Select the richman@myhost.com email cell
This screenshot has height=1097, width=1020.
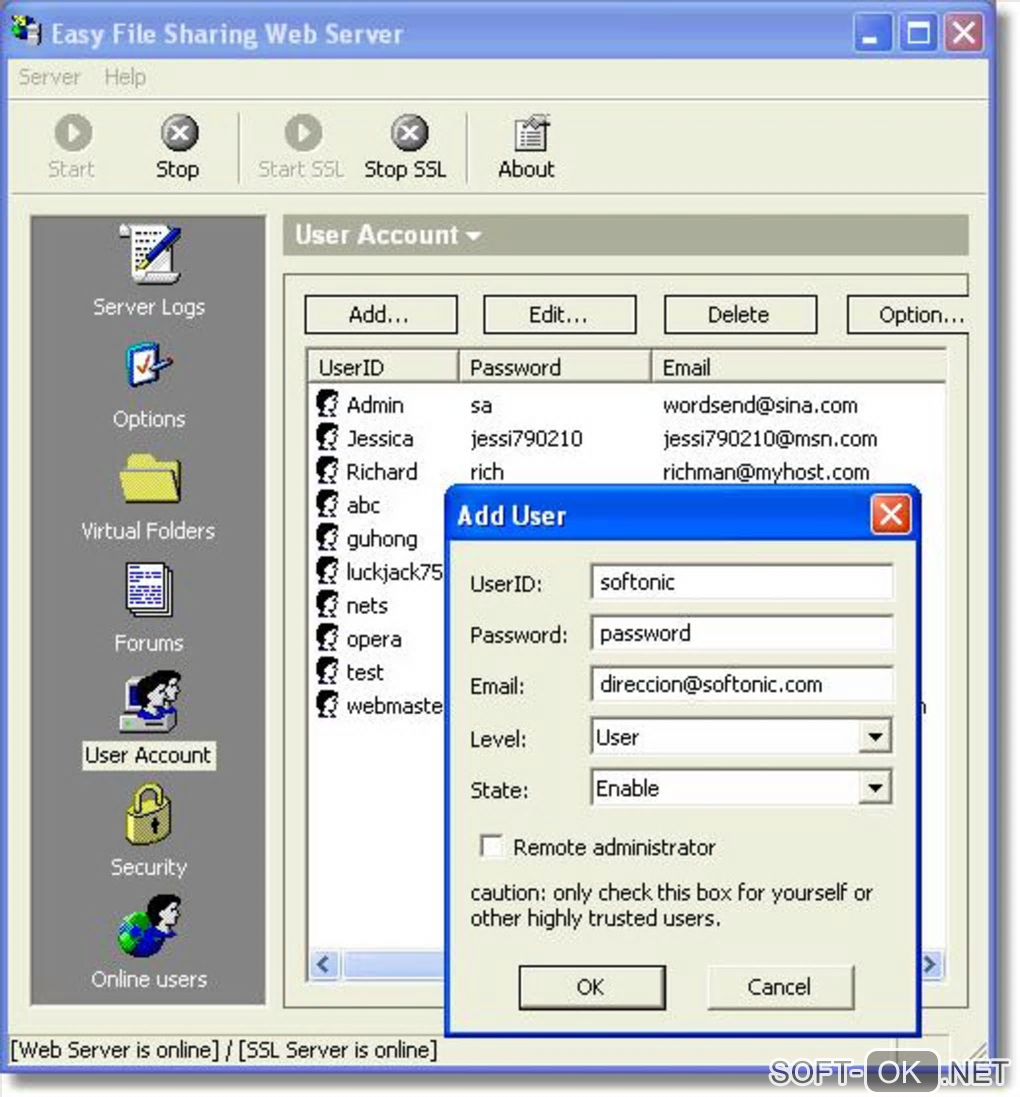click(765, 472)
